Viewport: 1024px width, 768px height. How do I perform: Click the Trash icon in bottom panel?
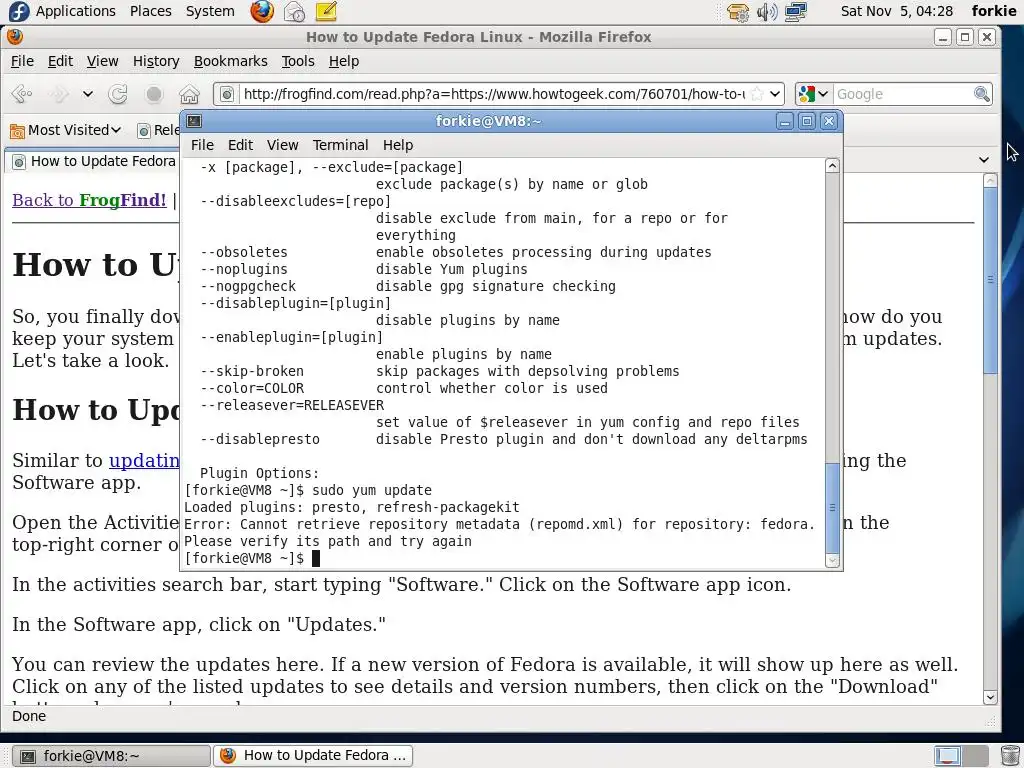tap(1010, 756)
